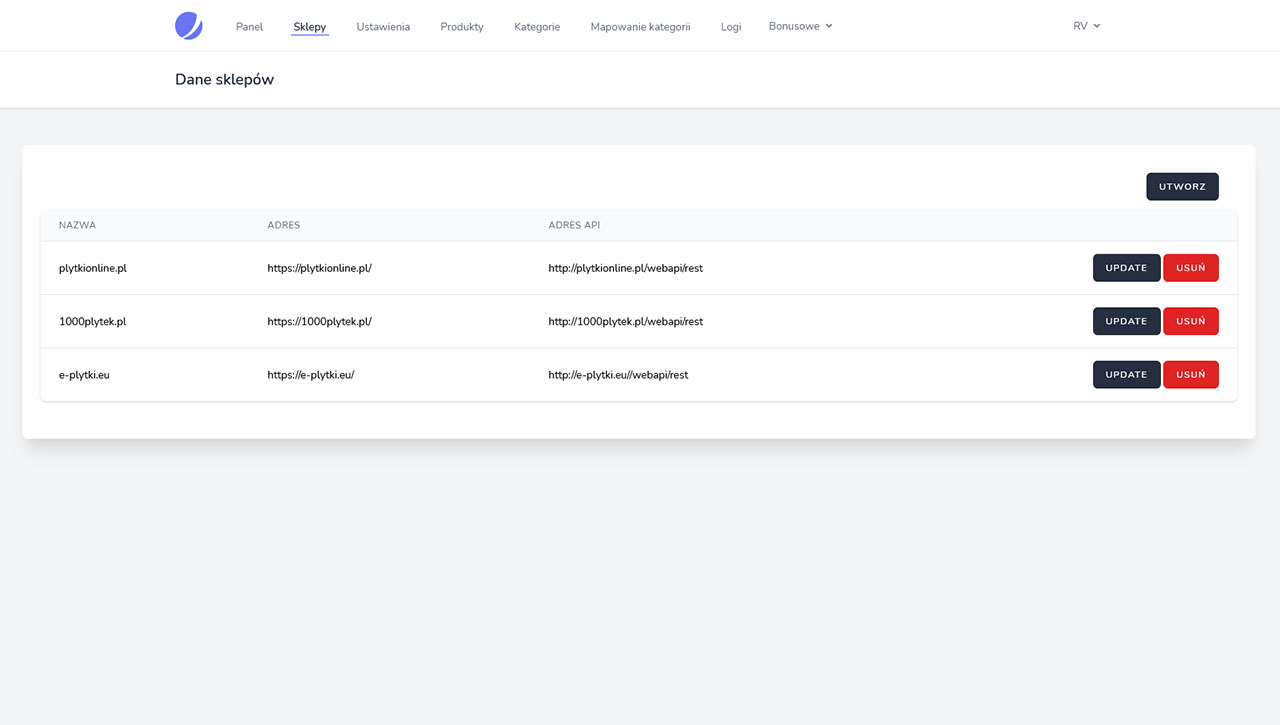This screenshot has height=725, width=1280.
Task: Delete e-plytki.eu with the Usuń button
Action: coord(1190,375)
